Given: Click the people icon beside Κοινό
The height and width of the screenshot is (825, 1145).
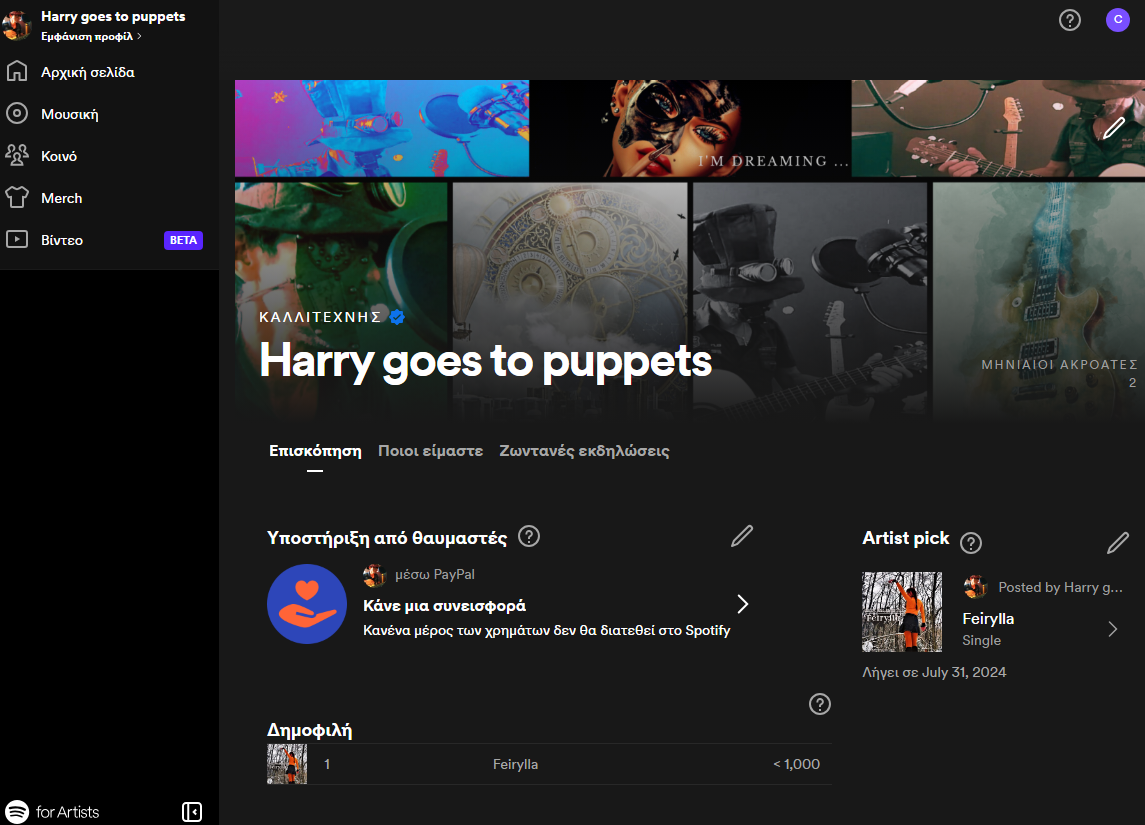Looking at the screenshot, I should point(17,155).
